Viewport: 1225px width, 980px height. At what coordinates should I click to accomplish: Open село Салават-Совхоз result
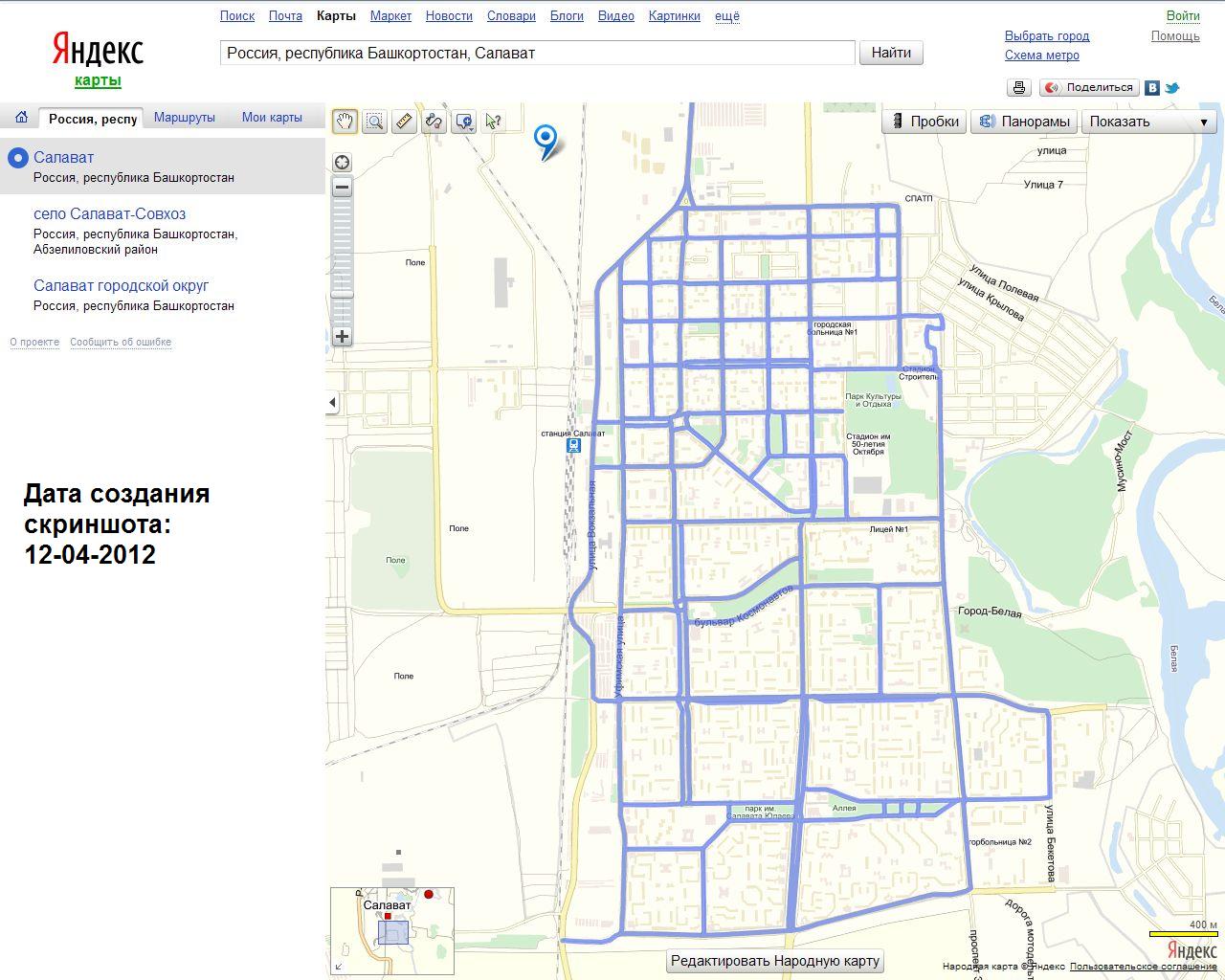tap(109, 213)
